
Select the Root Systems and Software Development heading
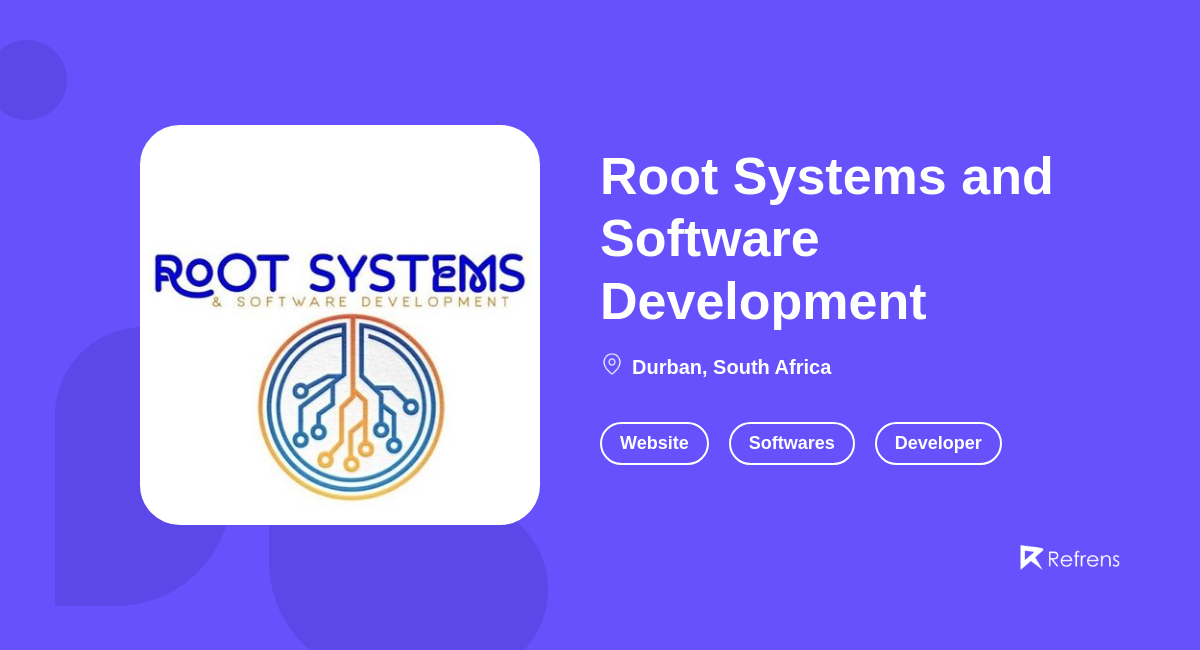826,240
